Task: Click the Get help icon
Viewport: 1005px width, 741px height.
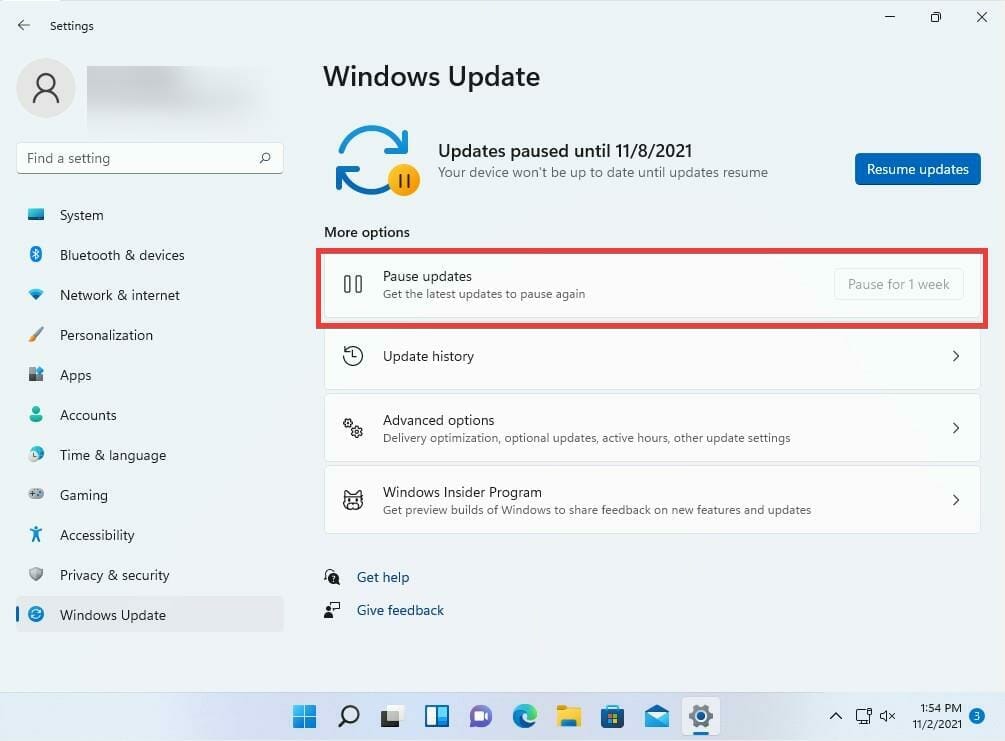Action: (332, 577)
